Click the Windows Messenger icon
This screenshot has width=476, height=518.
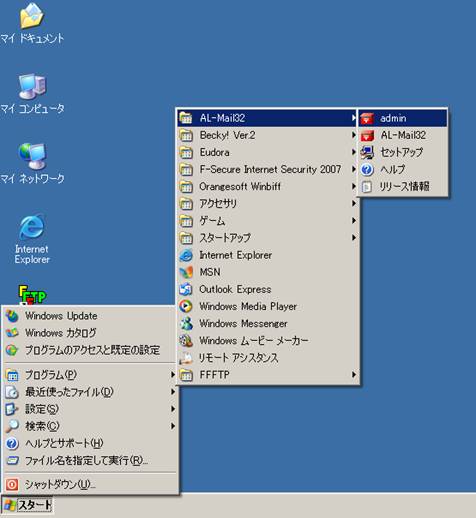[x=186, y=323]
